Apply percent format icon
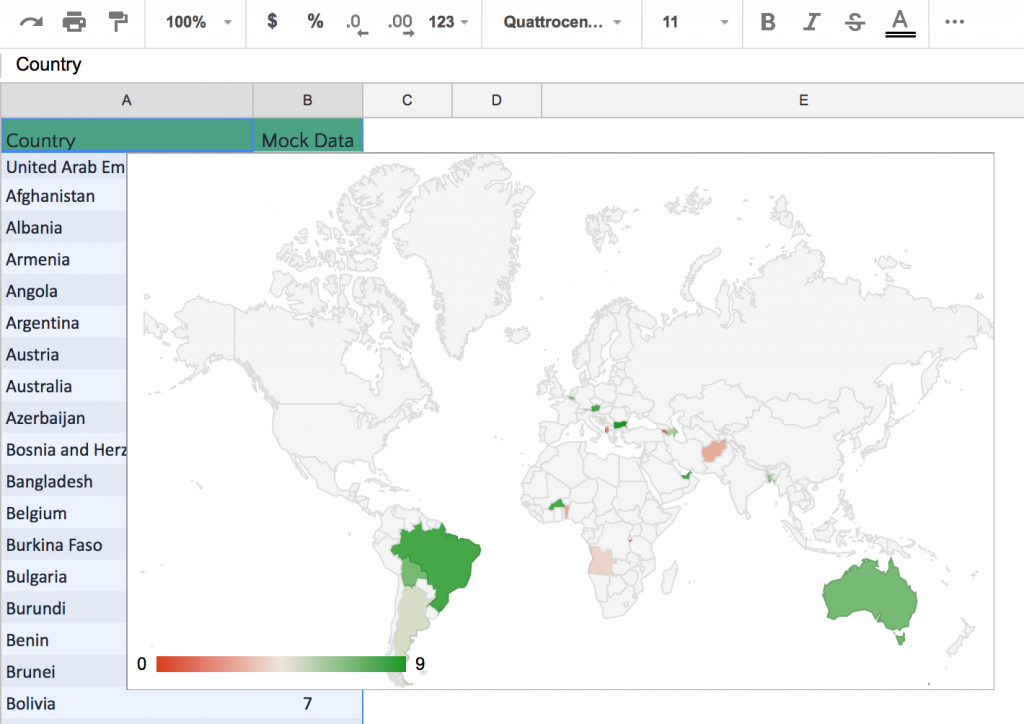Screen dimensions: 1024x724 coord(314,21)
